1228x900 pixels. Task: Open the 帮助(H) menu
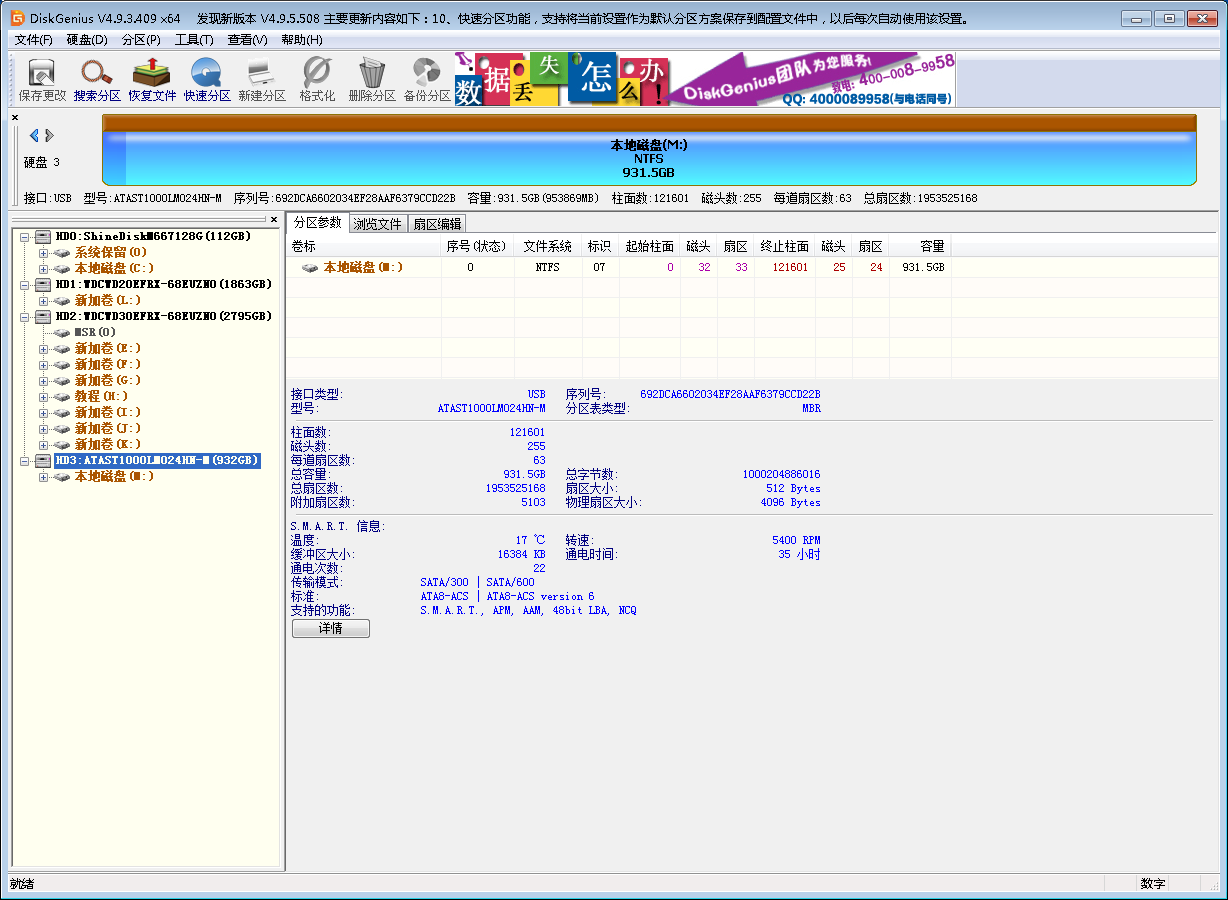[301, 39]
